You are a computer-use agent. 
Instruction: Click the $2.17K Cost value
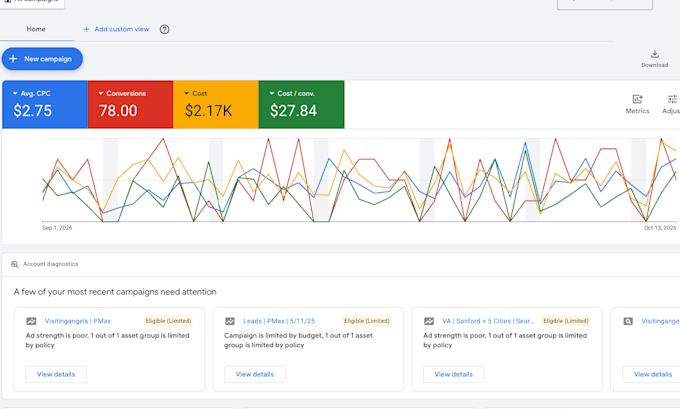209,111
